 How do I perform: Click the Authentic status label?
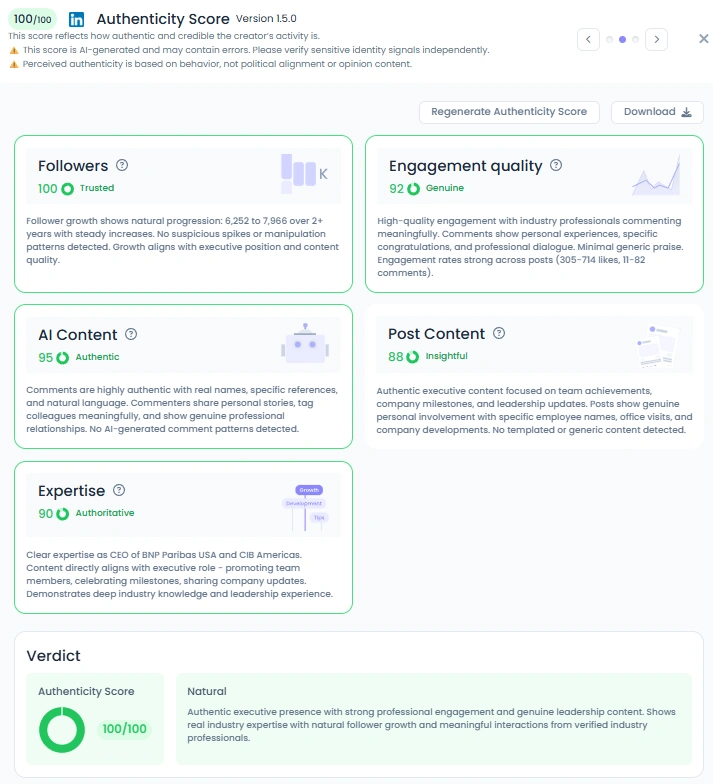point(98,357)
